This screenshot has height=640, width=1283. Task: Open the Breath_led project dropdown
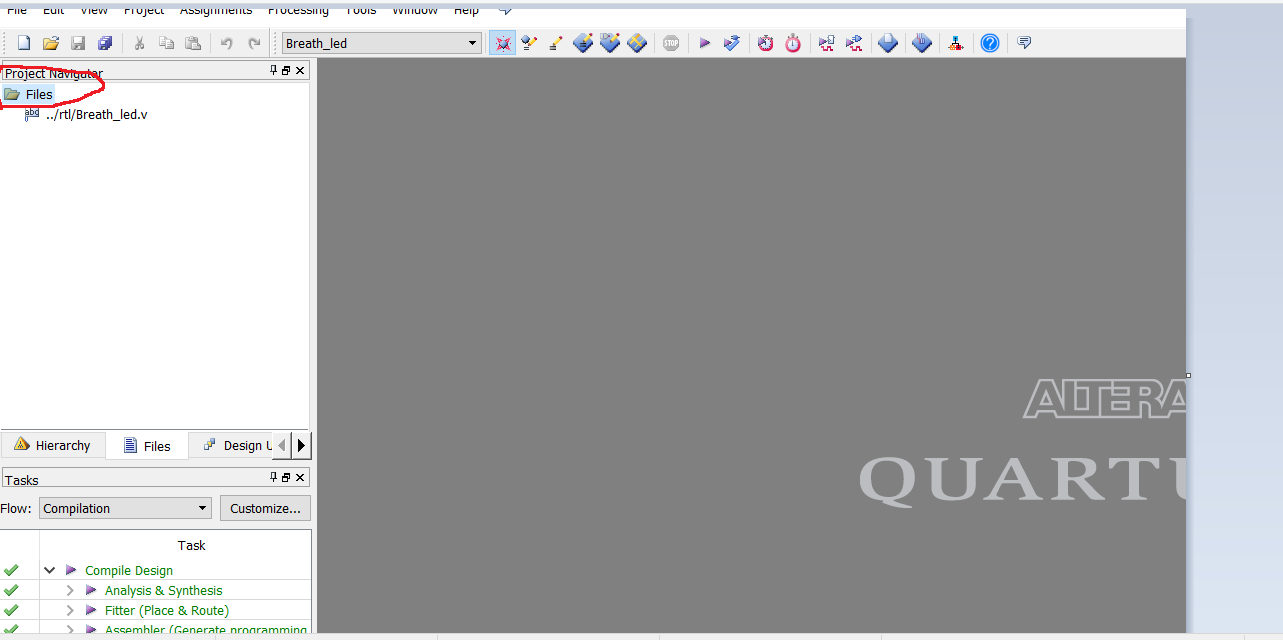[470, 43]
